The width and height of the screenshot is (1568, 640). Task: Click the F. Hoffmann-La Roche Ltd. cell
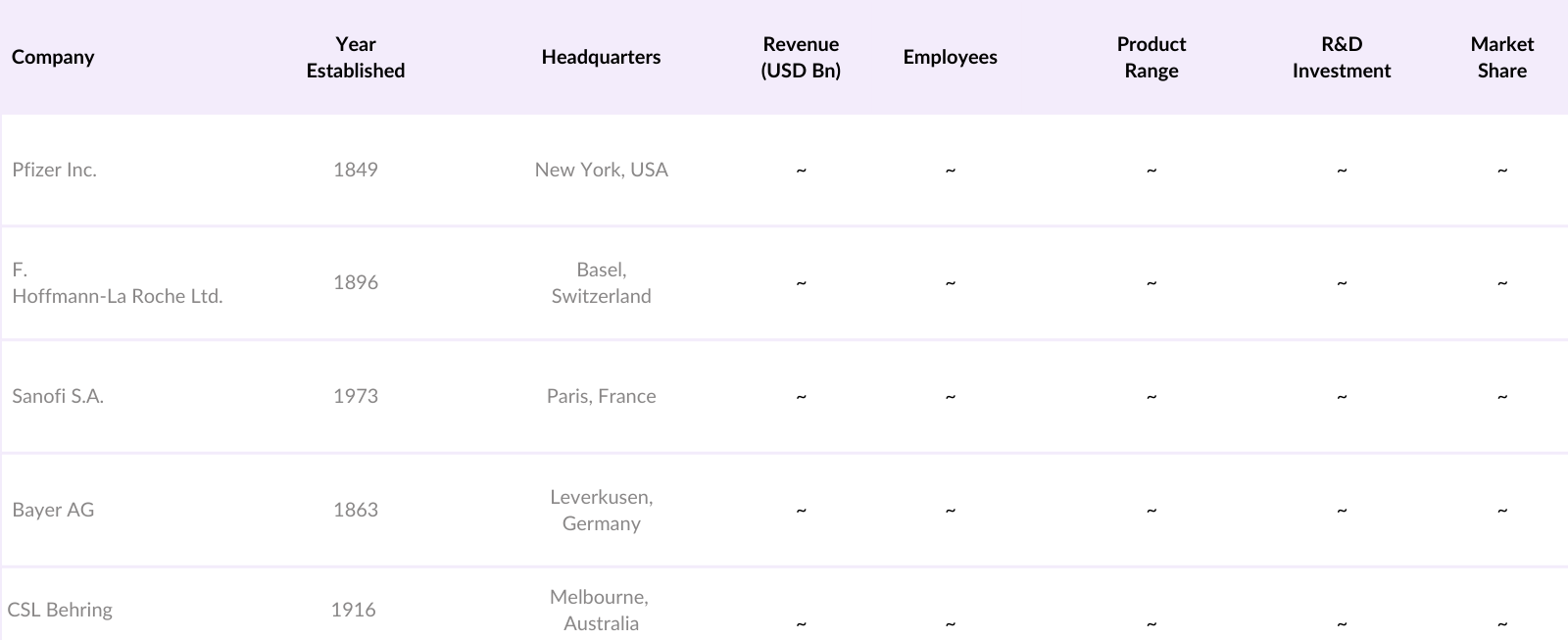[x=117, y=283]
